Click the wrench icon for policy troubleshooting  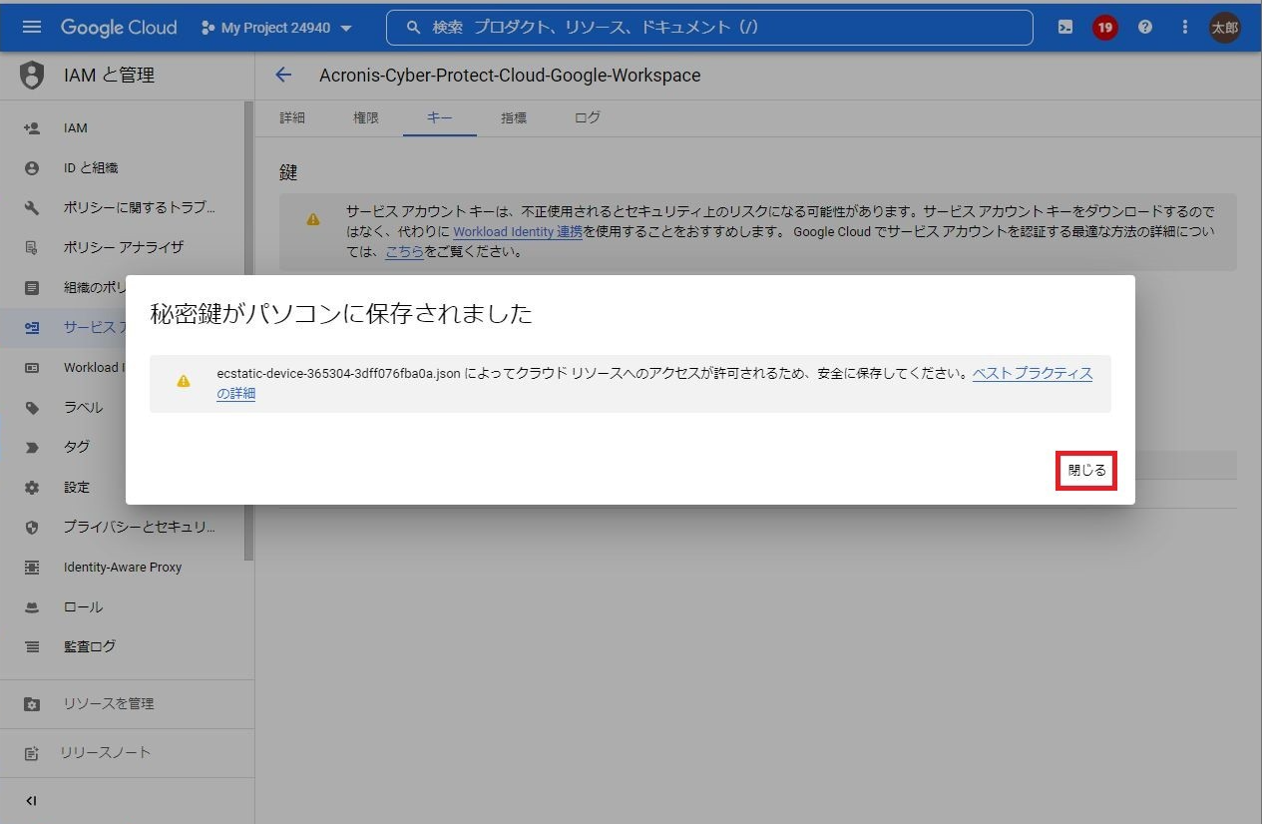click(x=32, y=208)
